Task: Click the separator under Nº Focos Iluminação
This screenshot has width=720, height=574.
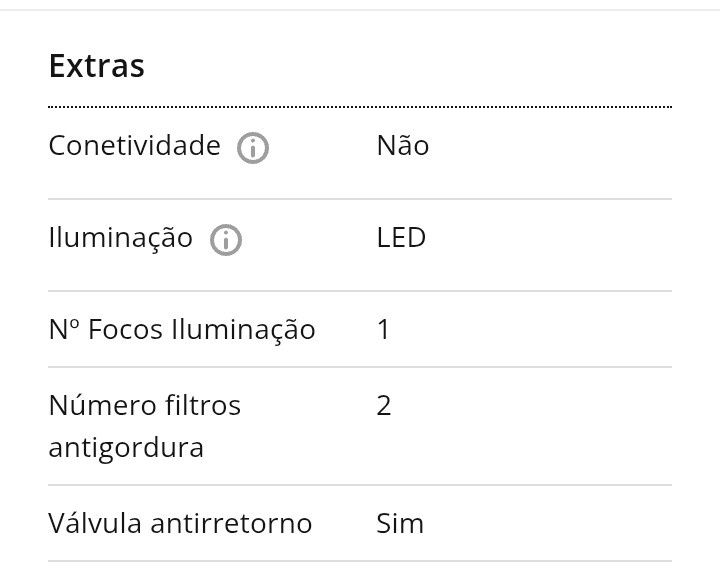Action: click(360, 367)
